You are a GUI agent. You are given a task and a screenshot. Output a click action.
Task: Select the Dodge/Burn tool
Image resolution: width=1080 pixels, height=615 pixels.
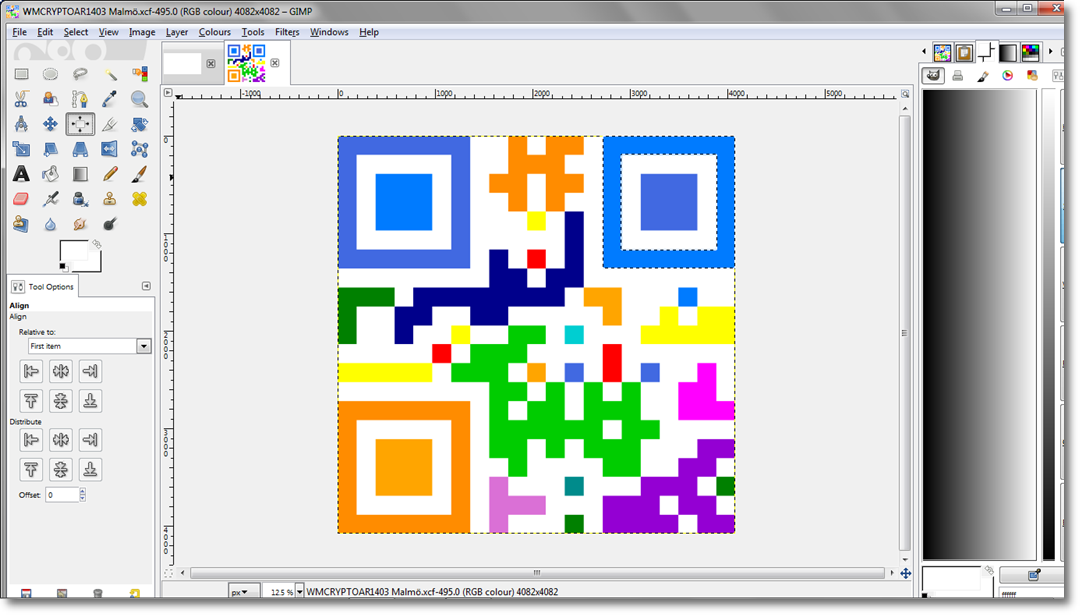(x=110, y=224)
